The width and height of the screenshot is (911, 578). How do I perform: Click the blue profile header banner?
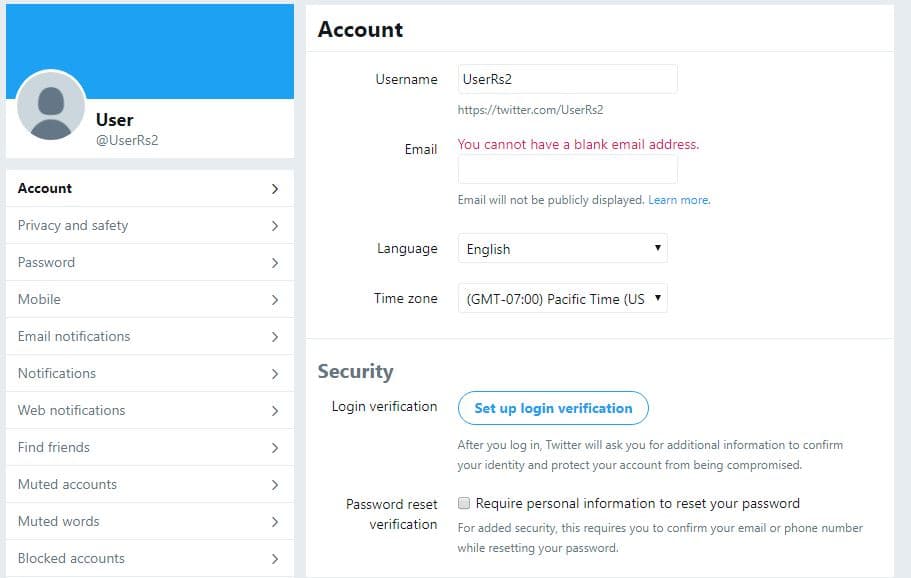[150, 51]
